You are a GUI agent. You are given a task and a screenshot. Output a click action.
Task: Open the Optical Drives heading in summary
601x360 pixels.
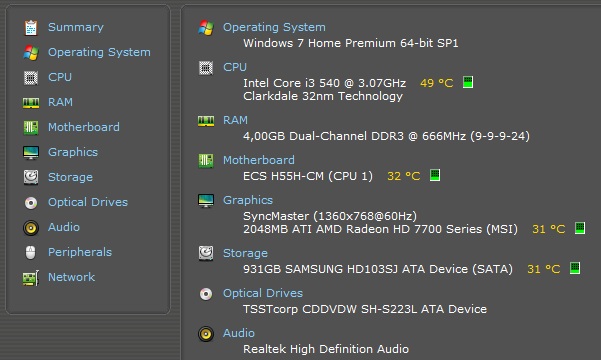[x=263, y=293]
